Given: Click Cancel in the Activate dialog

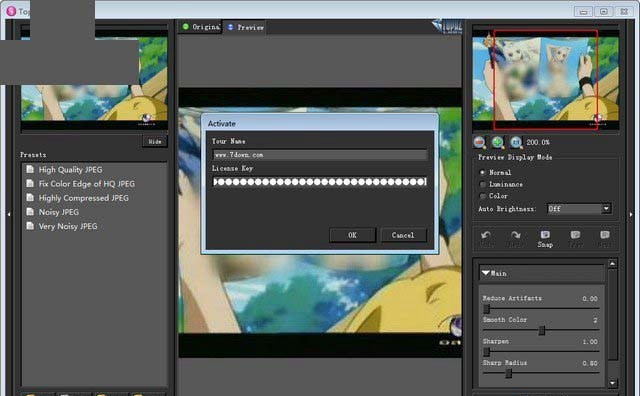Looking at the screenshot, I should coord(403,235).
